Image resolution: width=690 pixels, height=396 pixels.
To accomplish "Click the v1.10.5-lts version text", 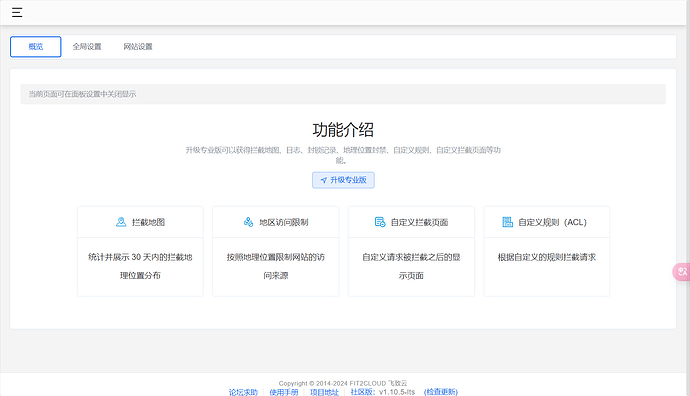I will [397, 392].
